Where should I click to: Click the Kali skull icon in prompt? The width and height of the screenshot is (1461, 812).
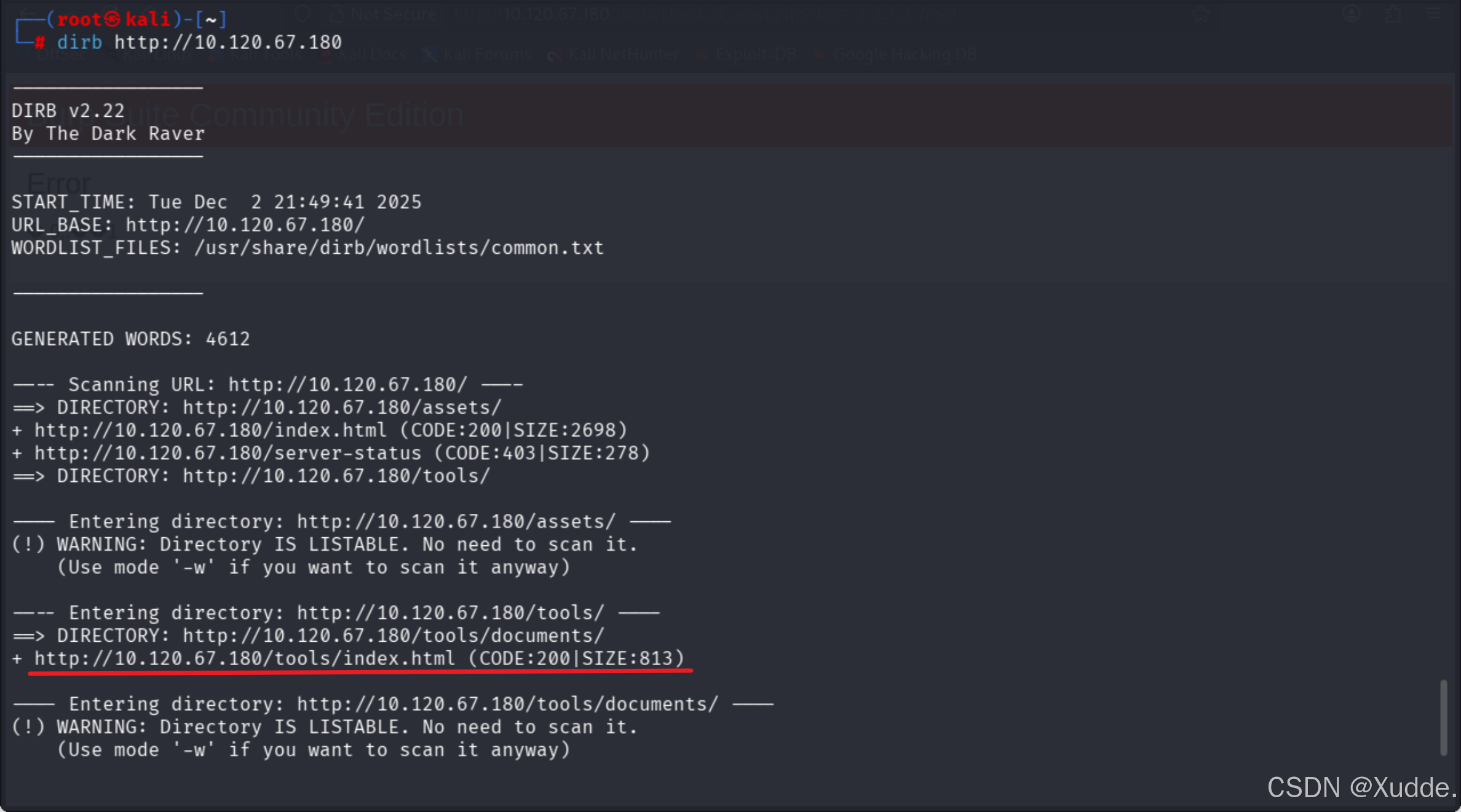112,20
